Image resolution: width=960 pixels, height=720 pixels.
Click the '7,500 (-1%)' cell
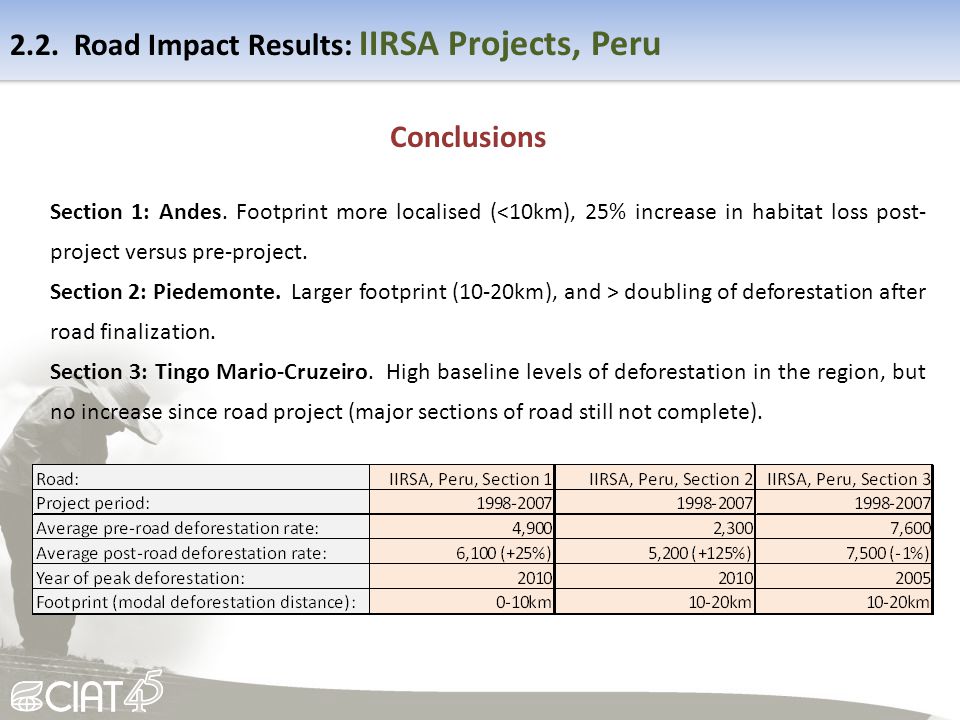(x=844, y=552)
